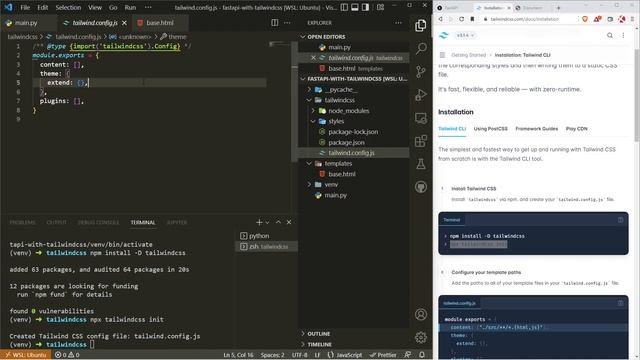Close tailwind.config.js in Open Editors list
Image resolution: width=640 pixels, height=360 pixels.
click(313, 58)
